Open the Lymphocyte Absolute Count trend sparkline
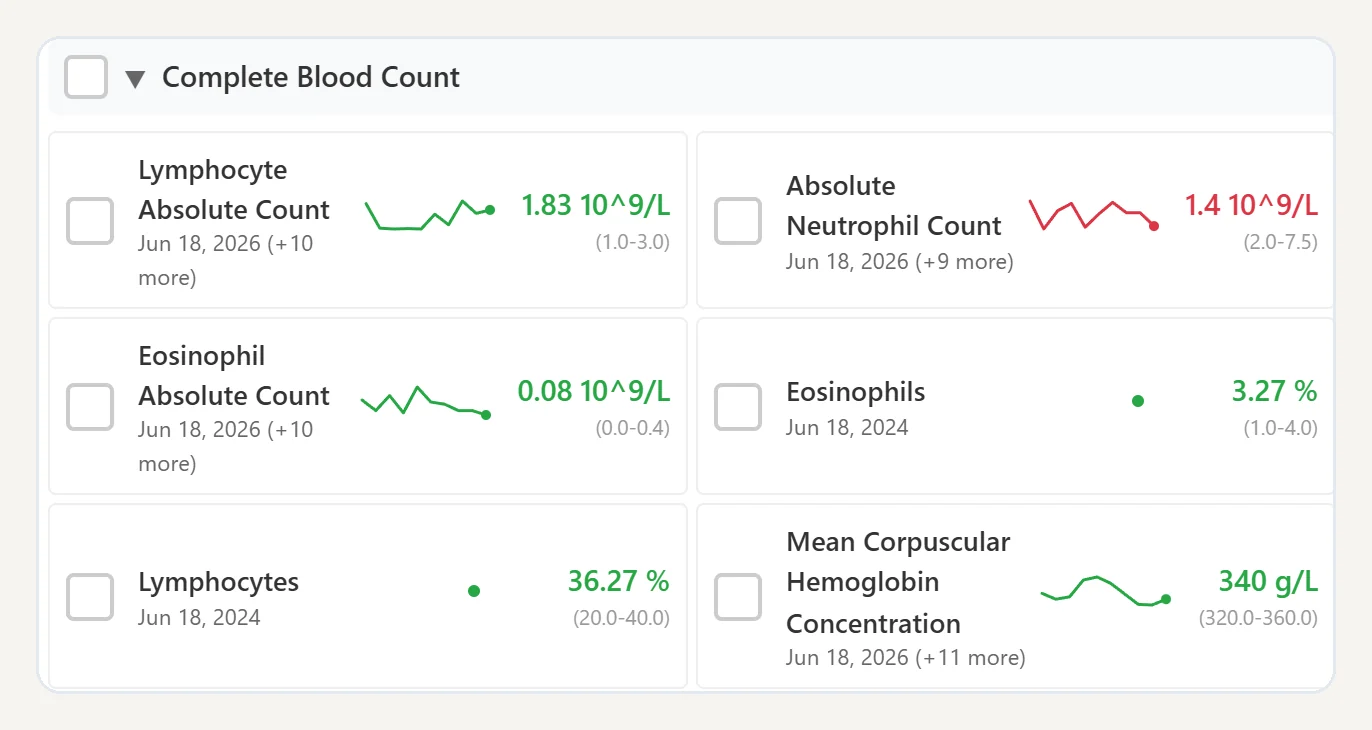Viewport: 1372px width, 730px height. (x=430, y=214)
